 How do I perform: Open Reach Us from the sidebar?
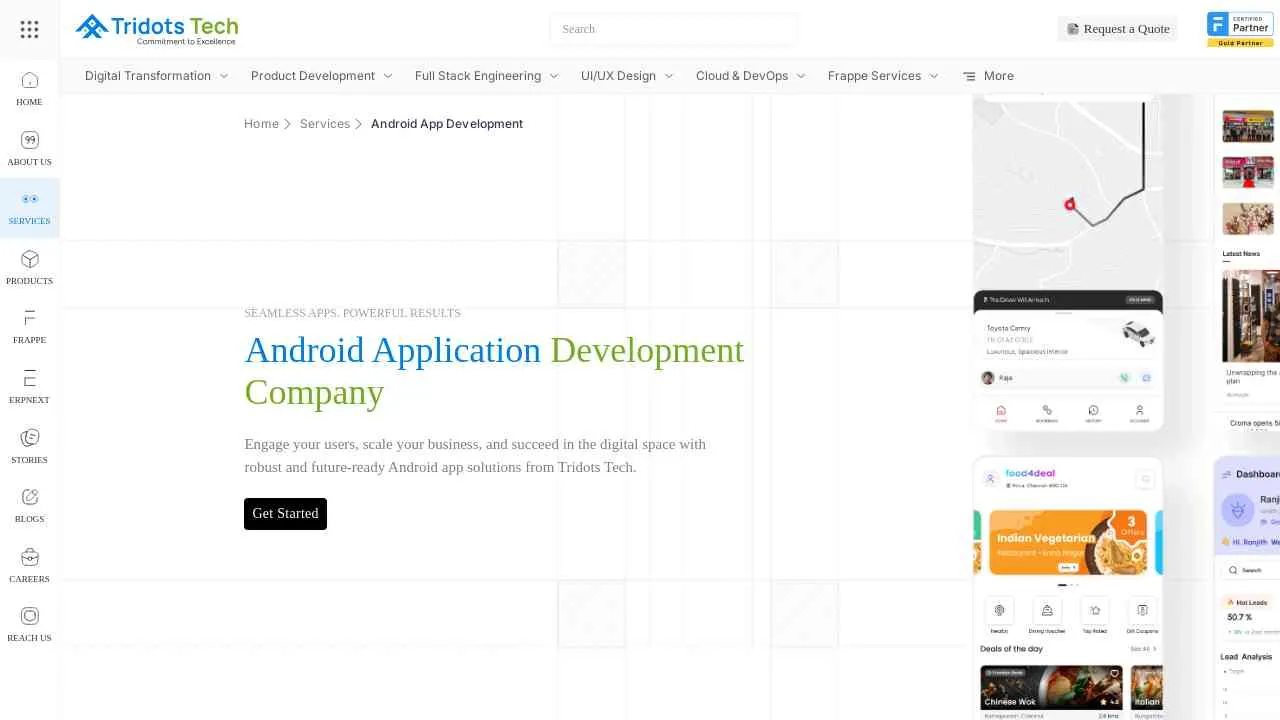29,625
